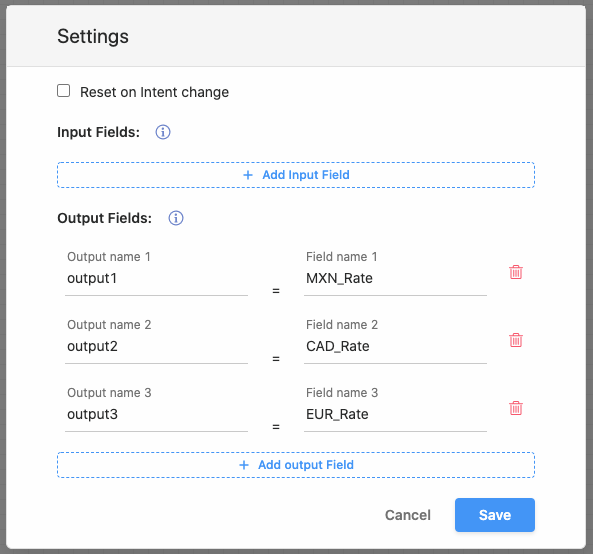The image size is (593, 554).
Task: Click the Add Input Field button
Action: 296,175
